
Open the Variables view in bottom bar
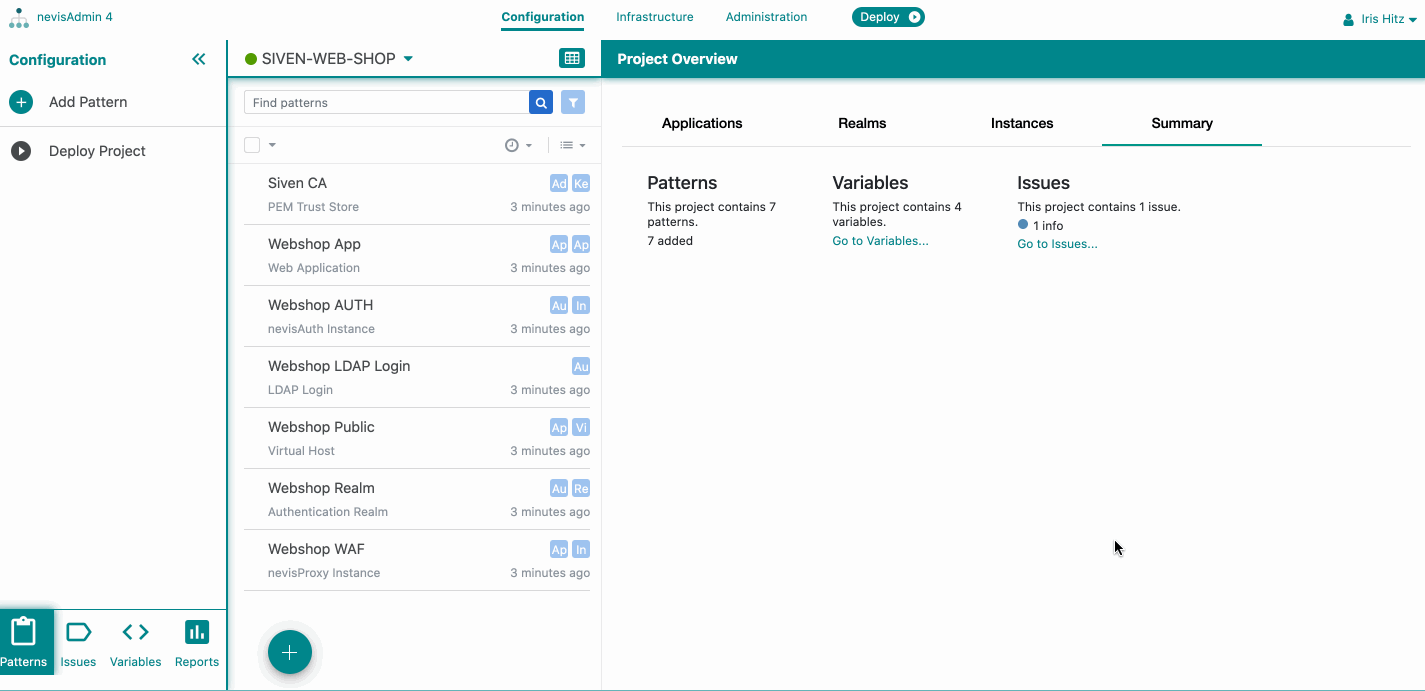click(135, 643)
